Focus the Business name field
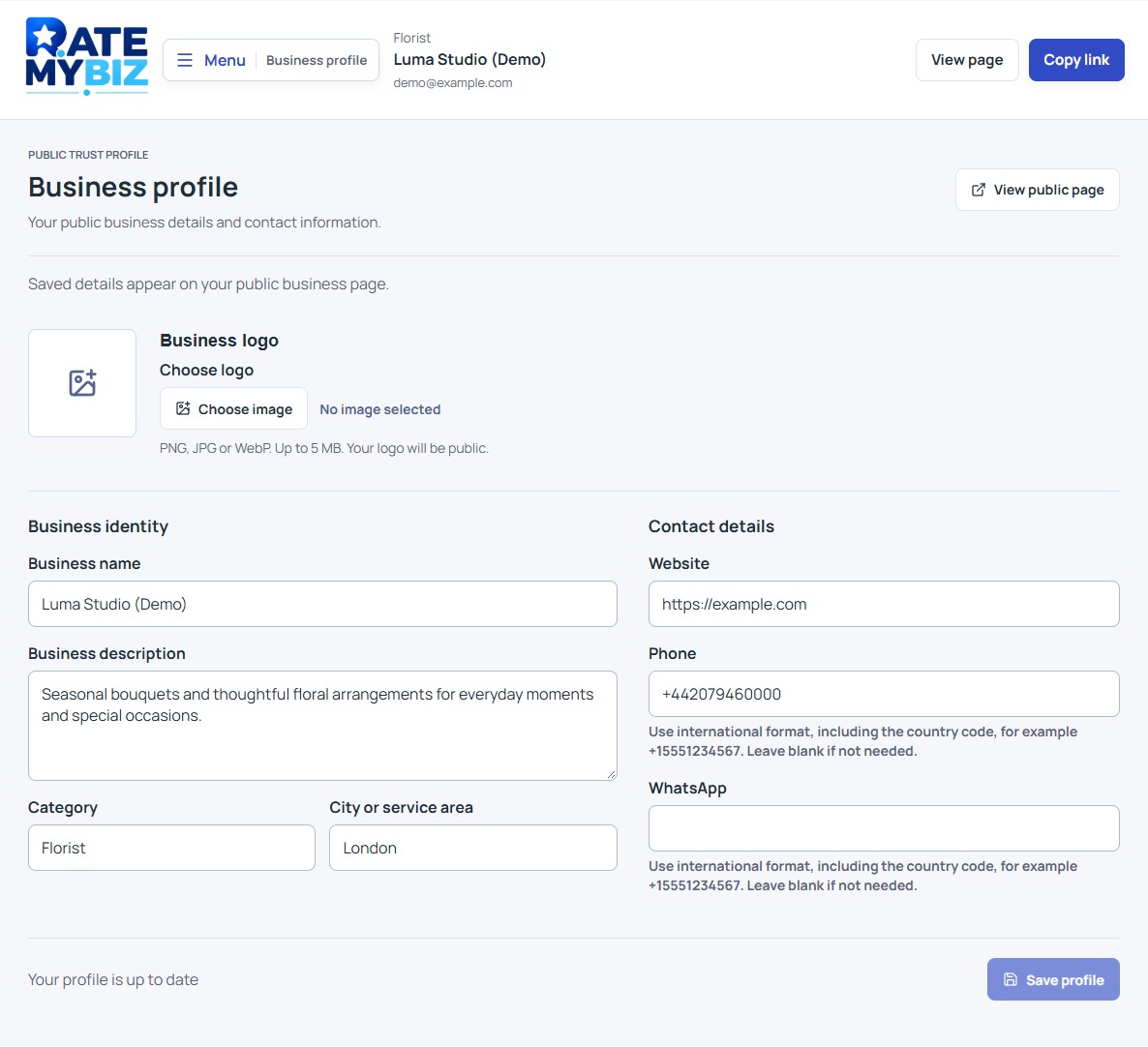This screenshot has height=1047, width=1148. click(x=323, y=605)
